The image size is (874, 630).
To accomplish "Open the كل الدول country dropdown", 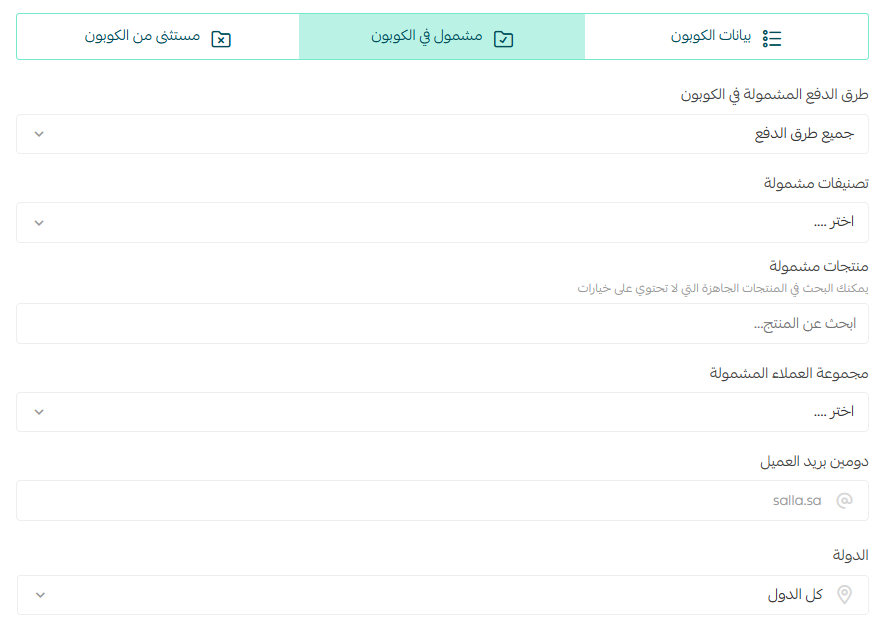I will [442, 595].
